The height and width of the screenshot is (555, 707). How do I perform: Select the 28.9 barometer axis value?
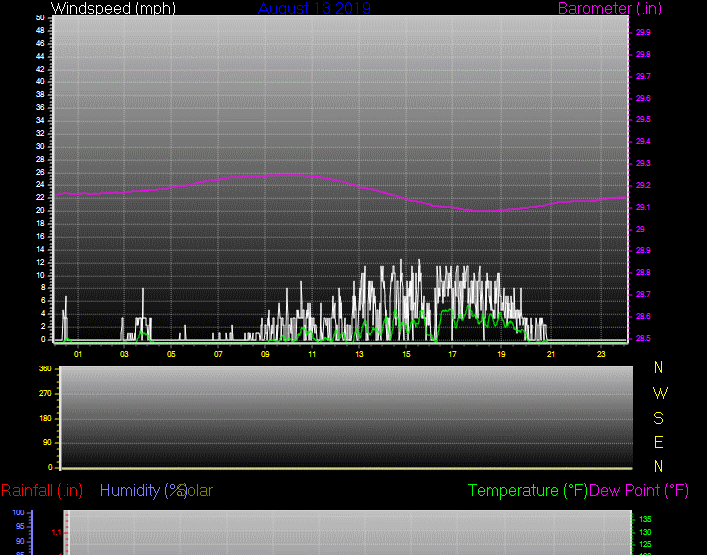coord(643,251)
